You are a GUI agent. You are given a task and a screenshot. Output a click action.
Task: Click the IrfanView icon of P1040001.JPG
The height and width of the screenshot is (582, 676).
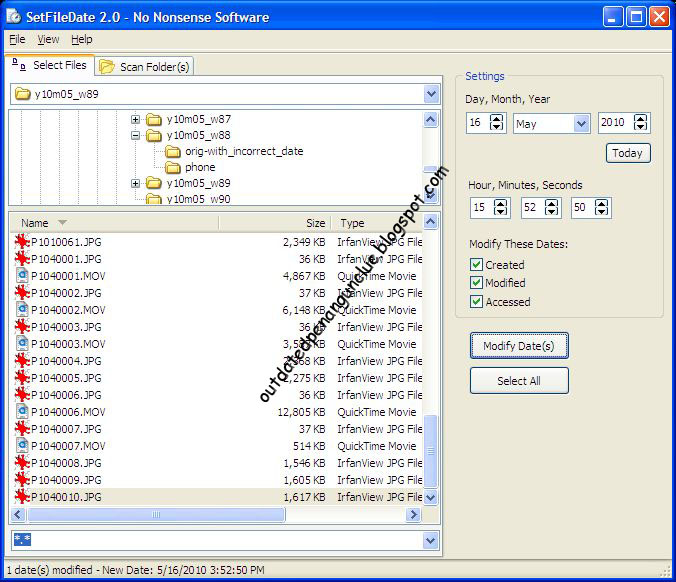pos(22,259)
